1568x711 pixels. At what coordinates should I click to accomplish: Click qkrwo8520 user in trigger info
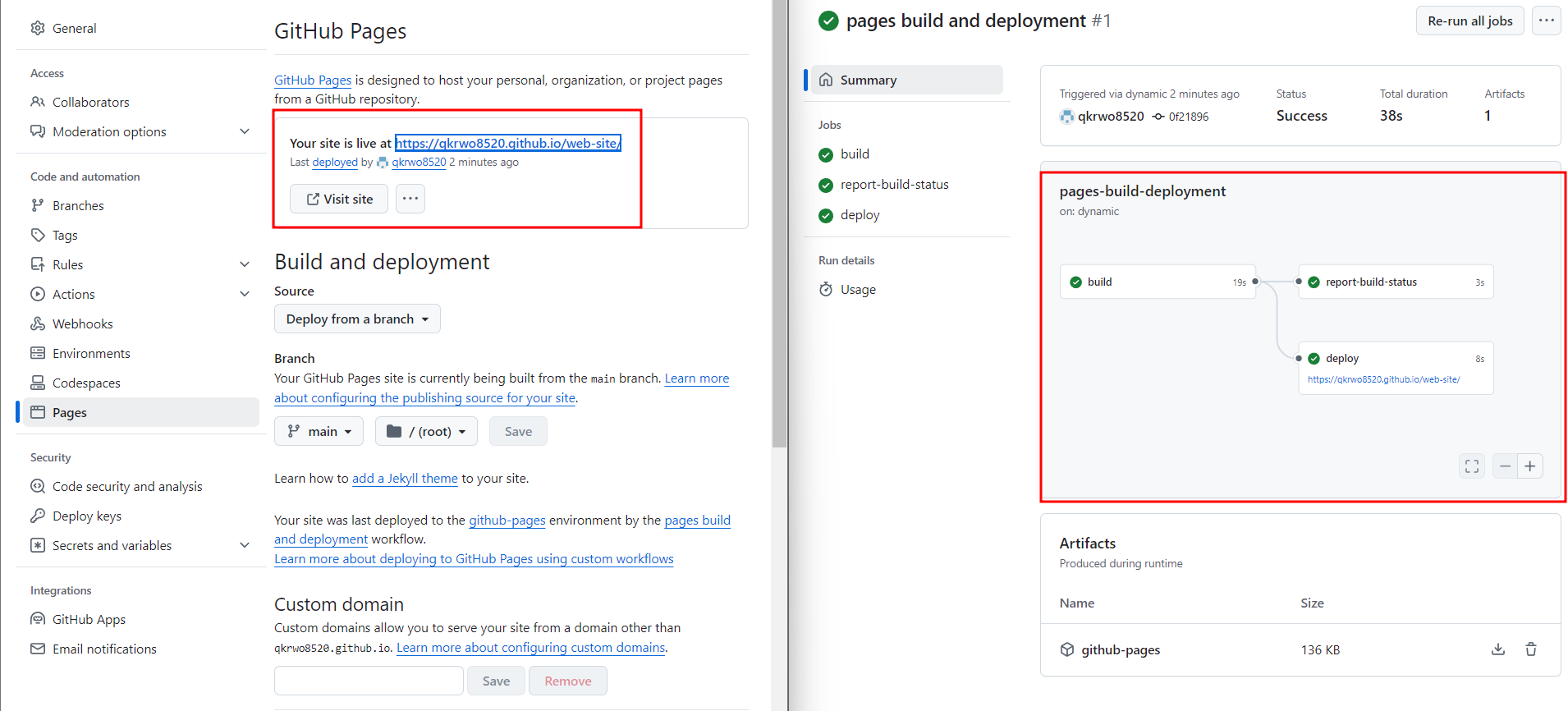pyautogui.click(x=1110, y=116)
